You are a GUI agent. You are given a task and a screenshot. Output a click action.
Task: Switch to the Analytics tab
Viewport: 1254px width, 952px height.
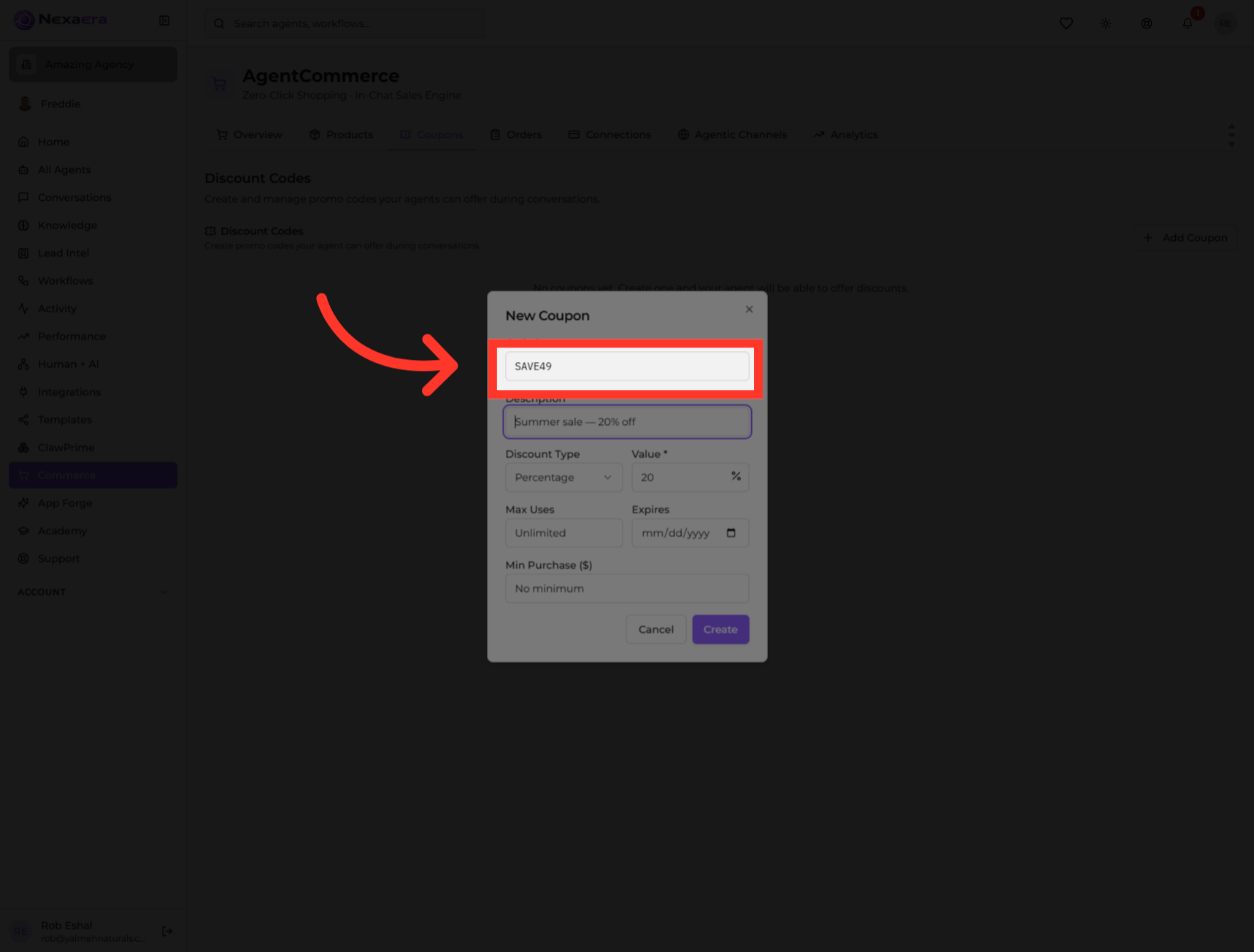845,134
